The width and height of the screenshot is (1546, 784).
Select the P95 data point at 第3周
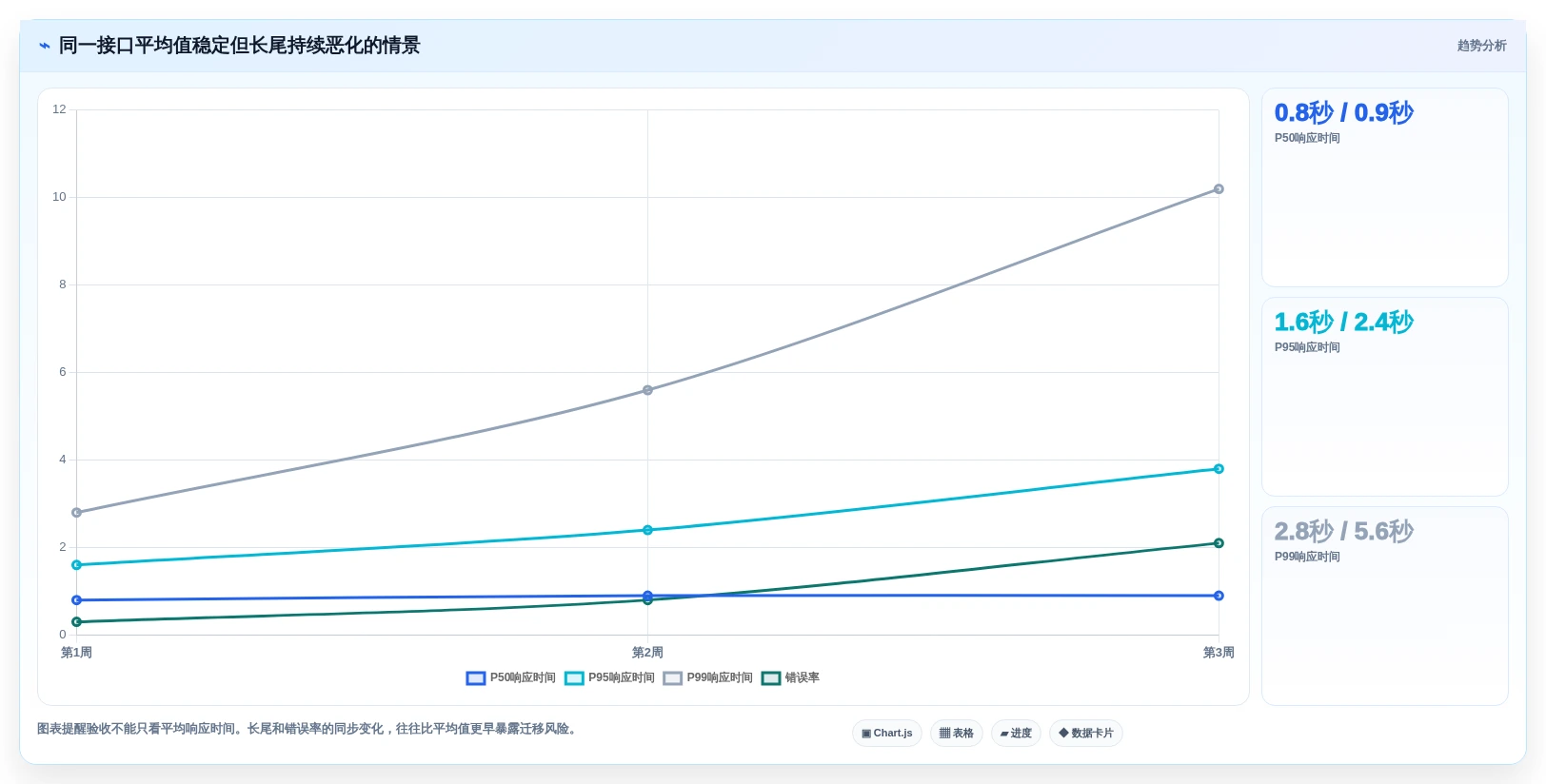point(1219,469)
